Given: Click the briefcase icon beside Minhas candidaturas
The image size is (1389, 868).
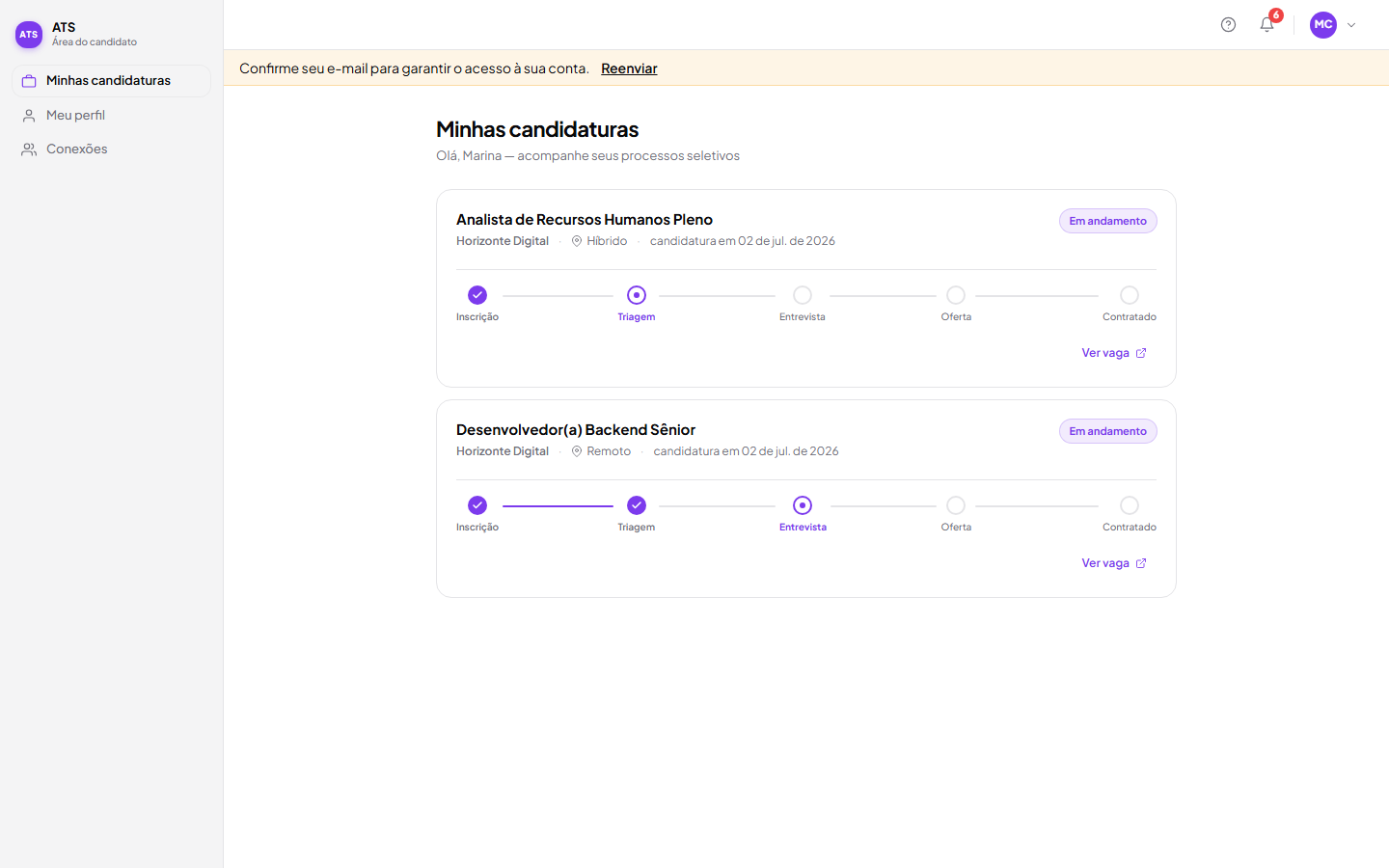Looking at the screenshot, I should click(x=29, y=81).
